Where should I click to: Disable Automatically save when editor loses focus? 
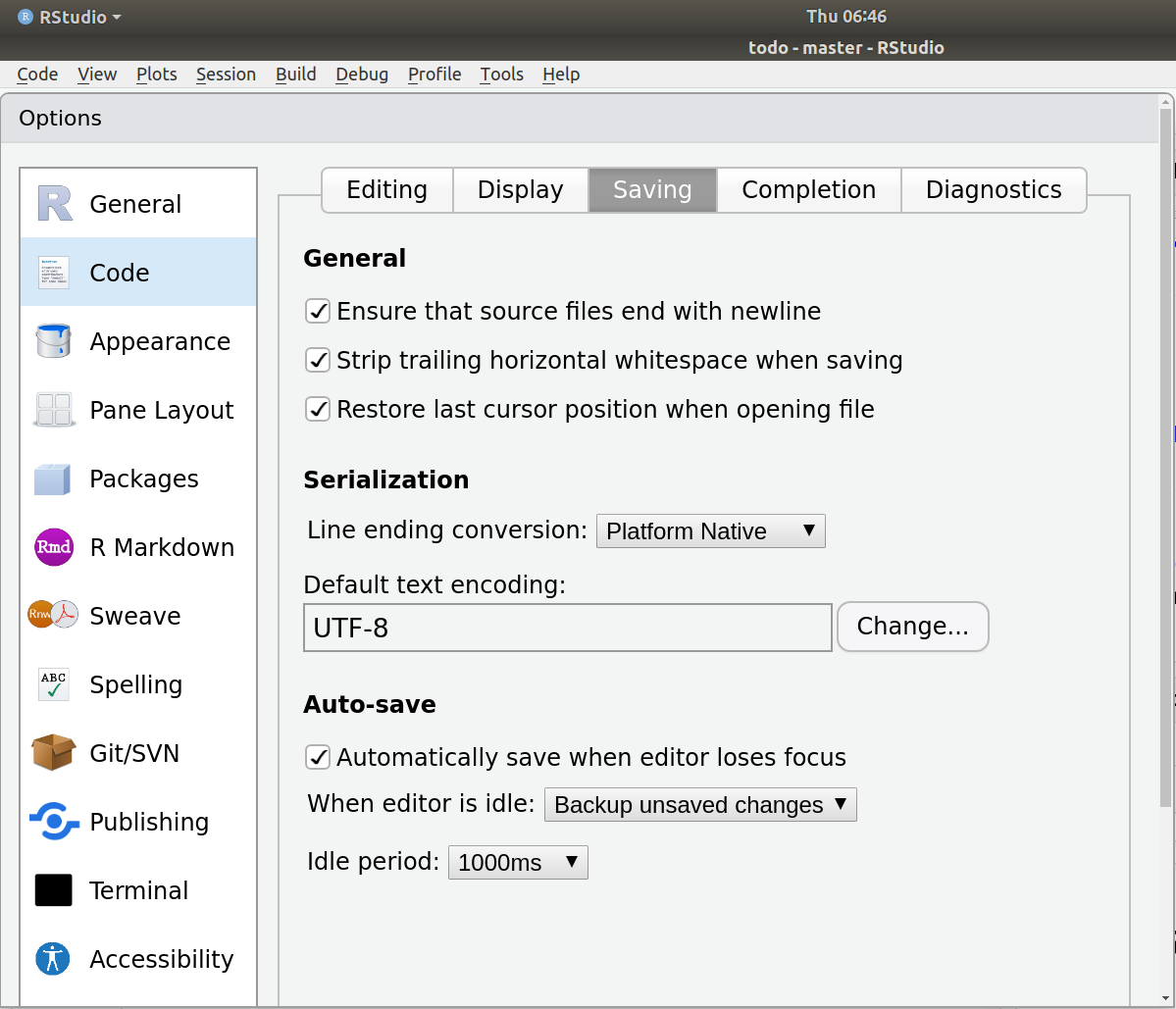(318, 757)
